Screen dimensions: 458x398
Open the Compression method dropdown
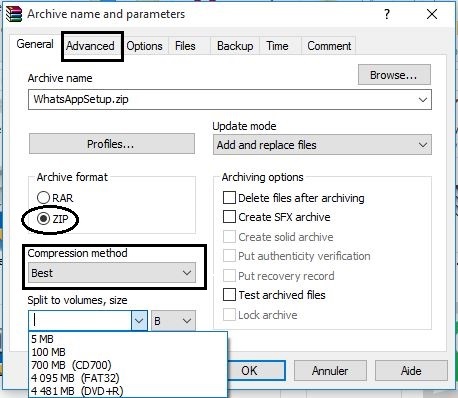coord(112,273)
